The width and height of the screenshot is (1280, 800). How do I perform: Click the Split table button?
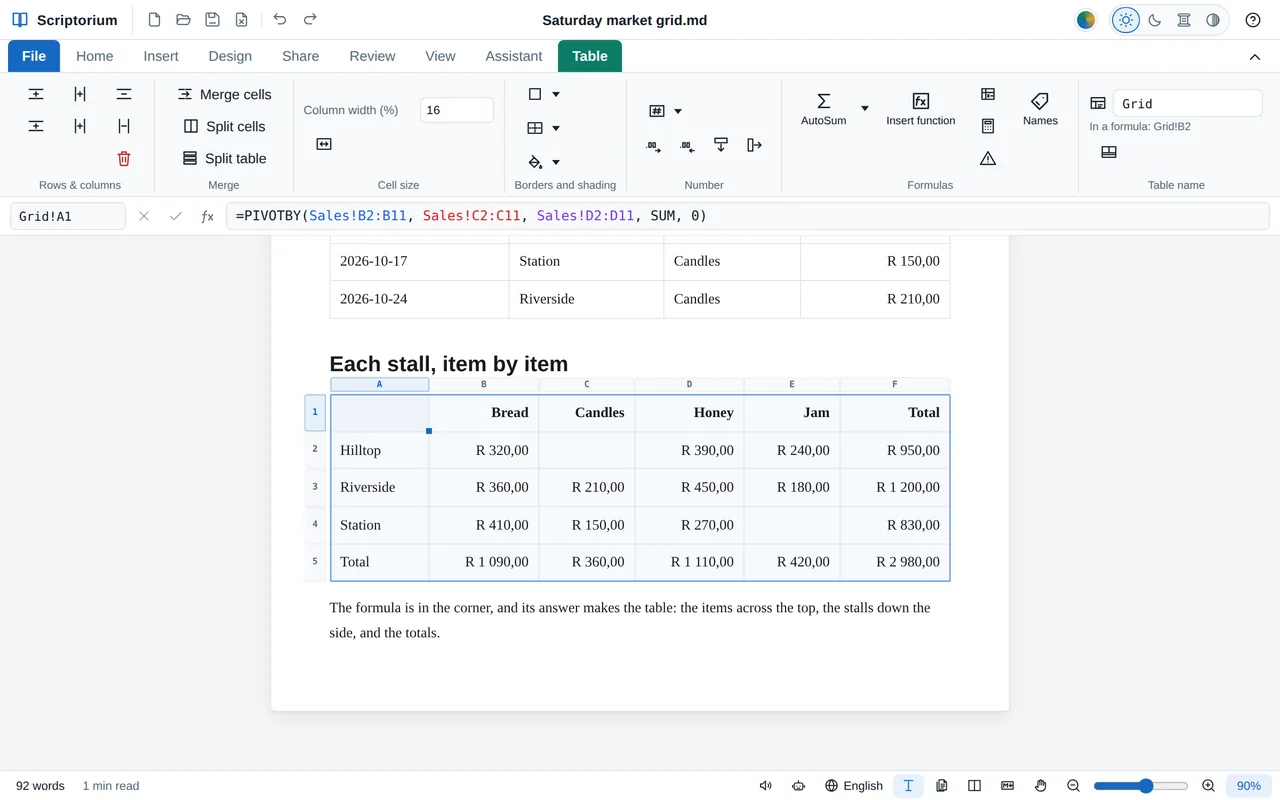pos(224,158)
